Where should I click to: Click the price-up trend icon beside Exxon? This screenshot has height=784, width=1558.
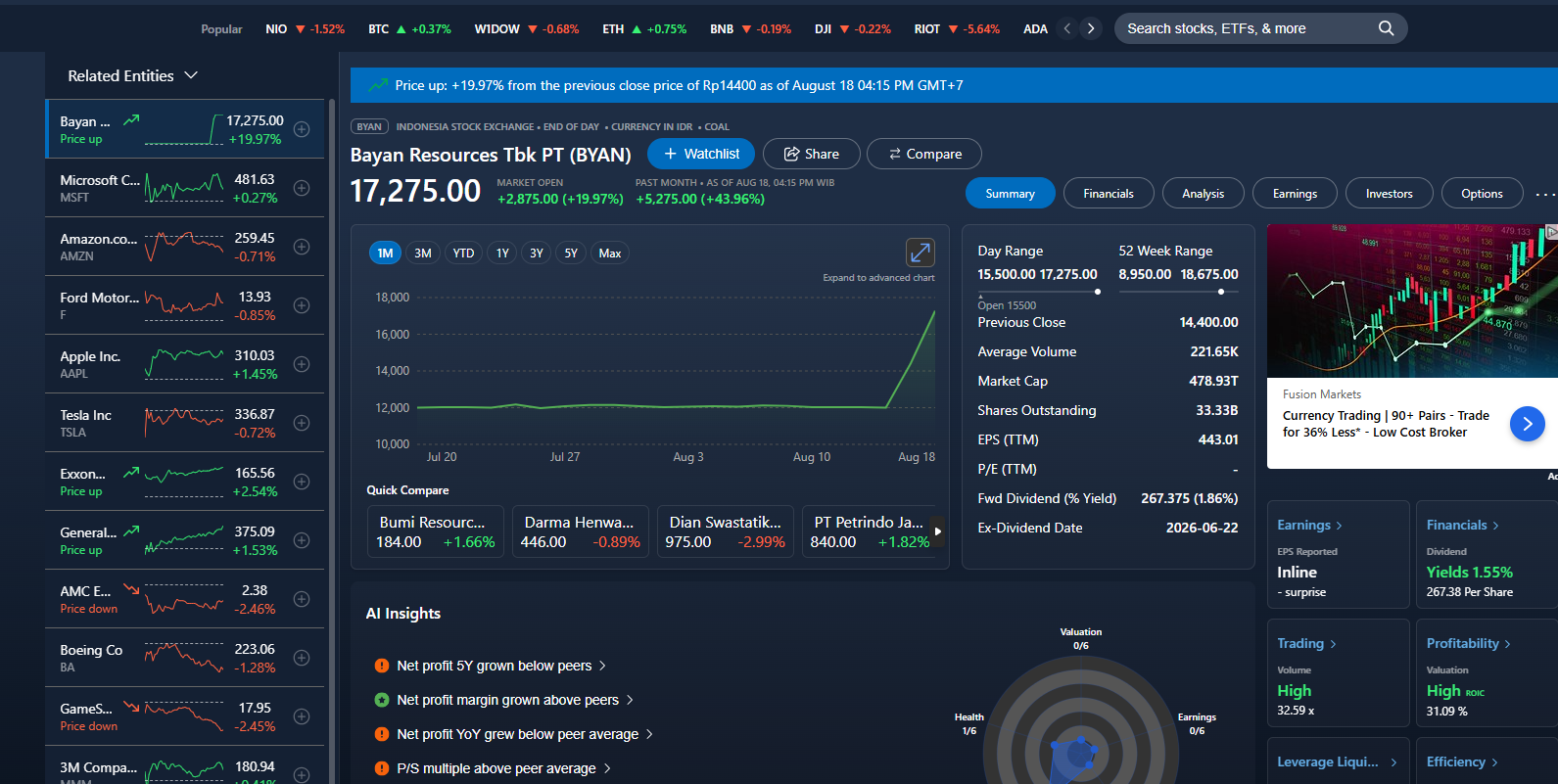tap(131, 473)
